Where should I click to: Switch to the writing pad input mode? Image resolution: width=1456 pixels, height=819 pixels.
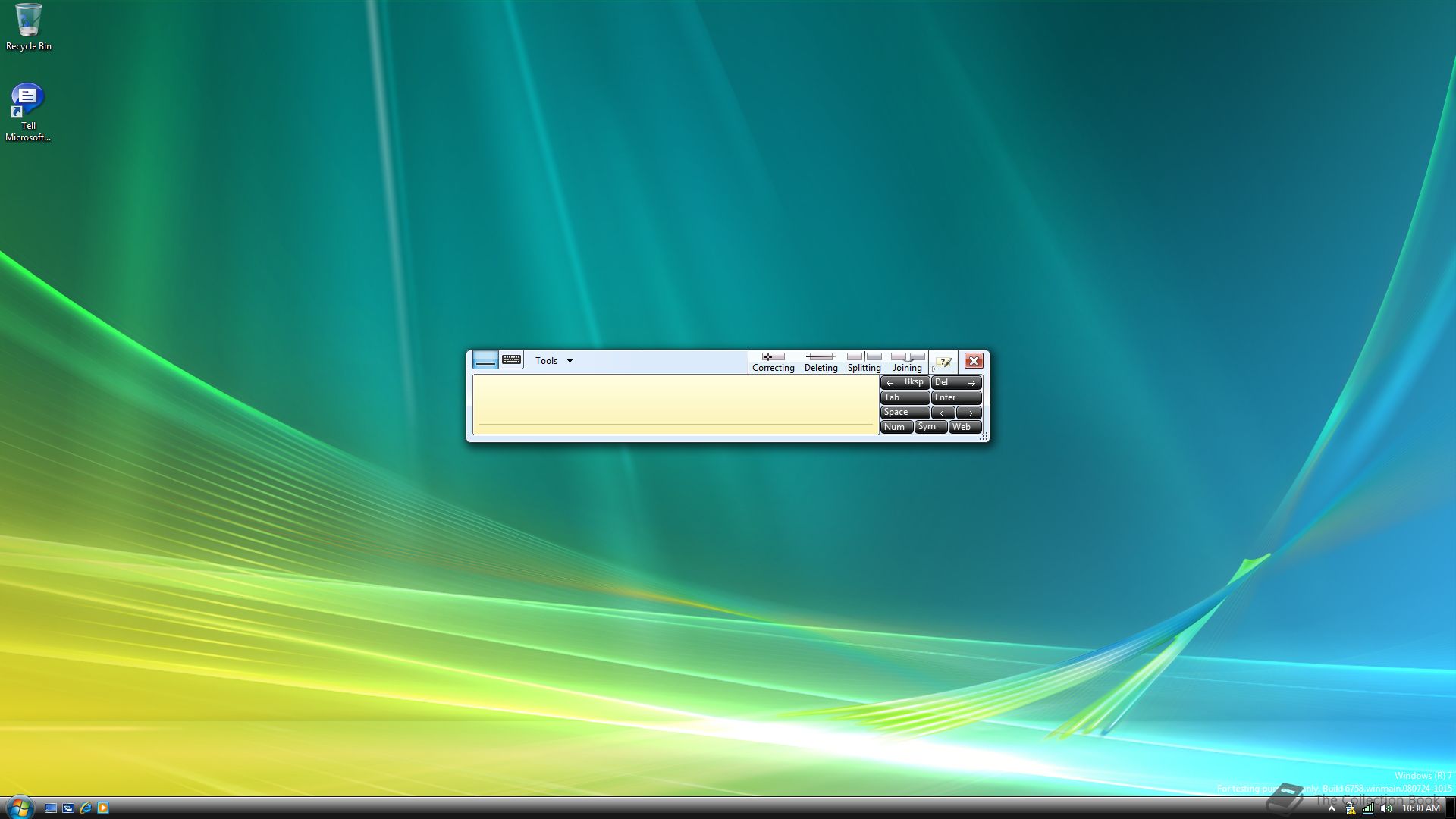[485, 360]
